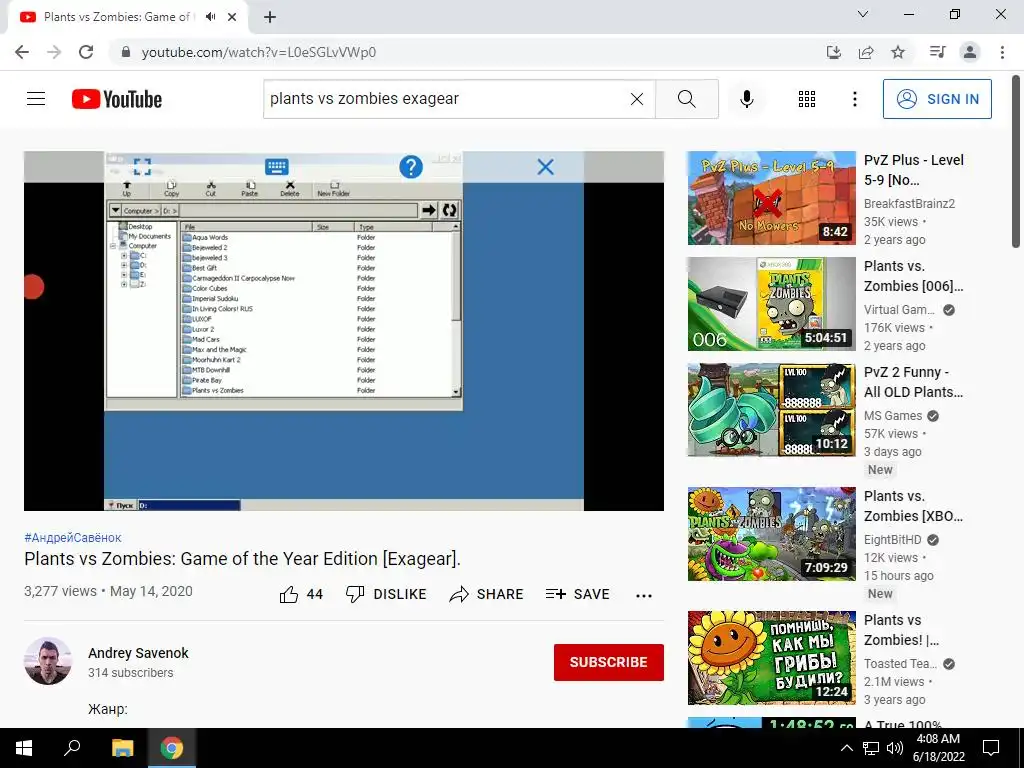Open media control in Chrome toolbar
The height and width of the screenshot is (768, 1024).
click(938, 52)
